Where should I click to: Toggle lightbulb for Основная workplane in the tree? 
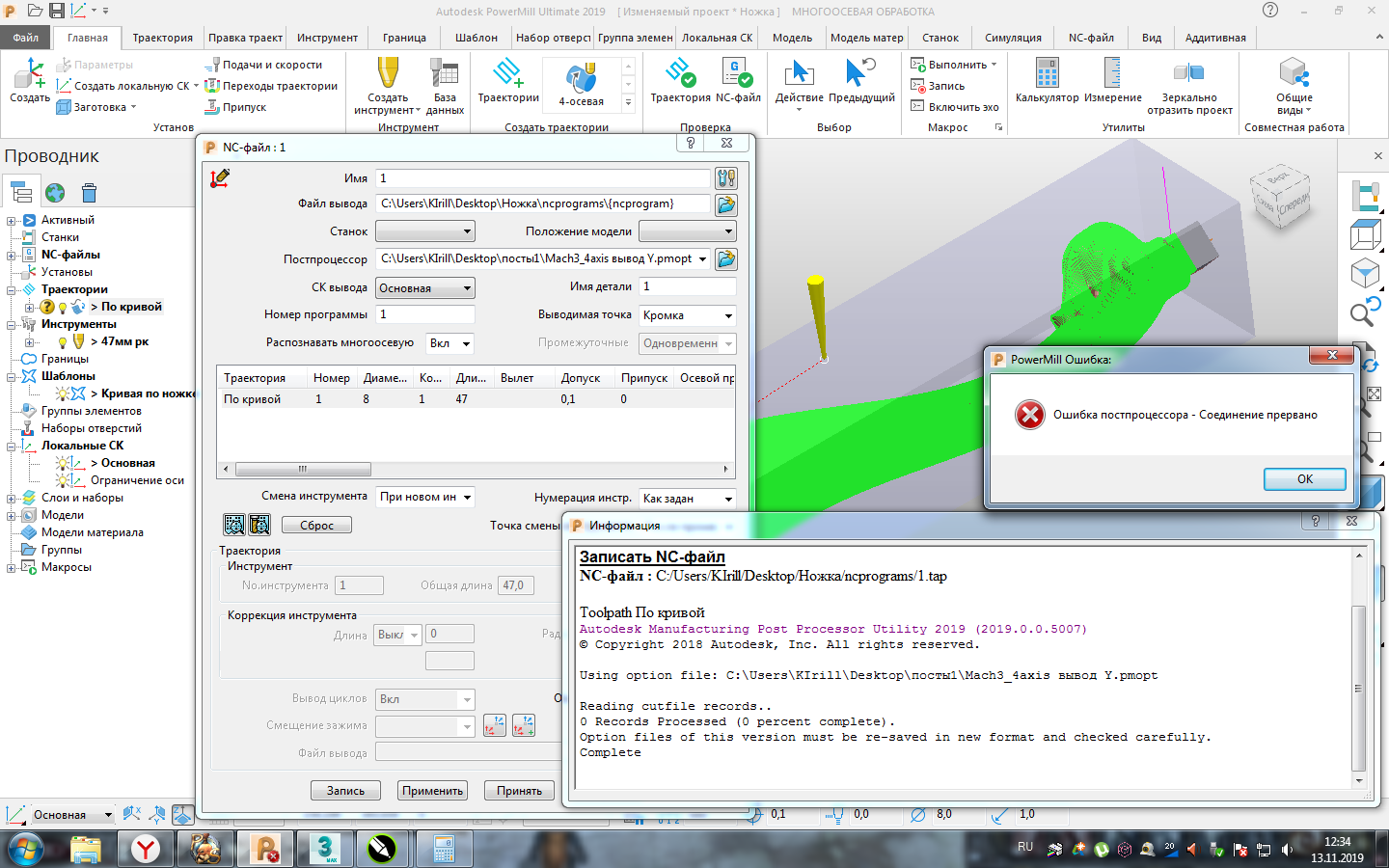(x=63, y=463)
